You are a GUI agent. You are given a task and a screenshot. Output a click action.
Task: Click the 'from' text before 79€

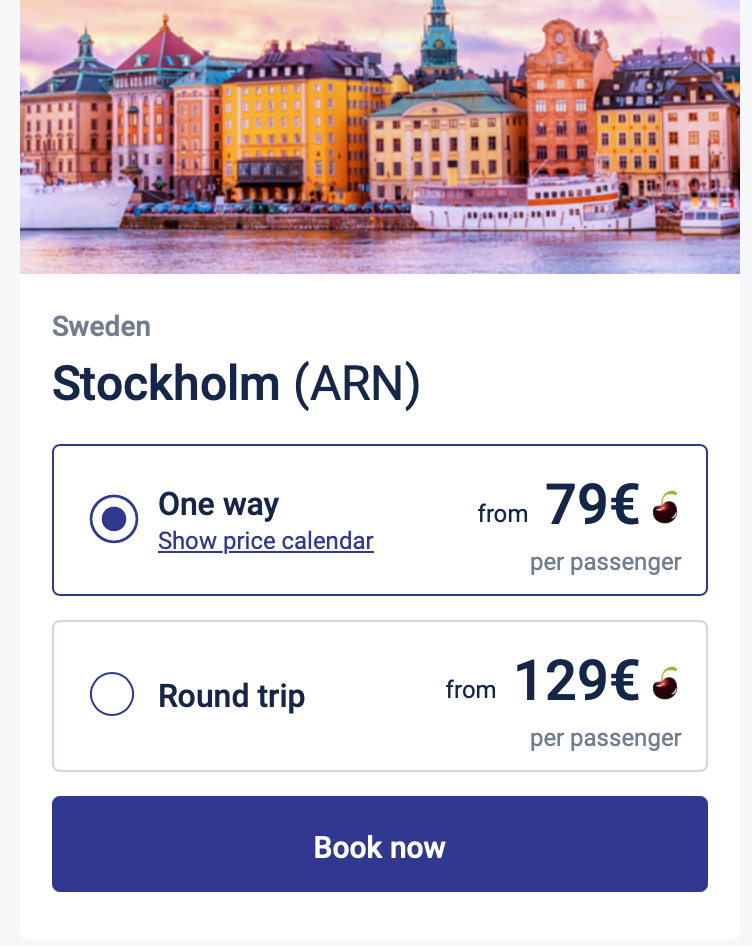502,514
